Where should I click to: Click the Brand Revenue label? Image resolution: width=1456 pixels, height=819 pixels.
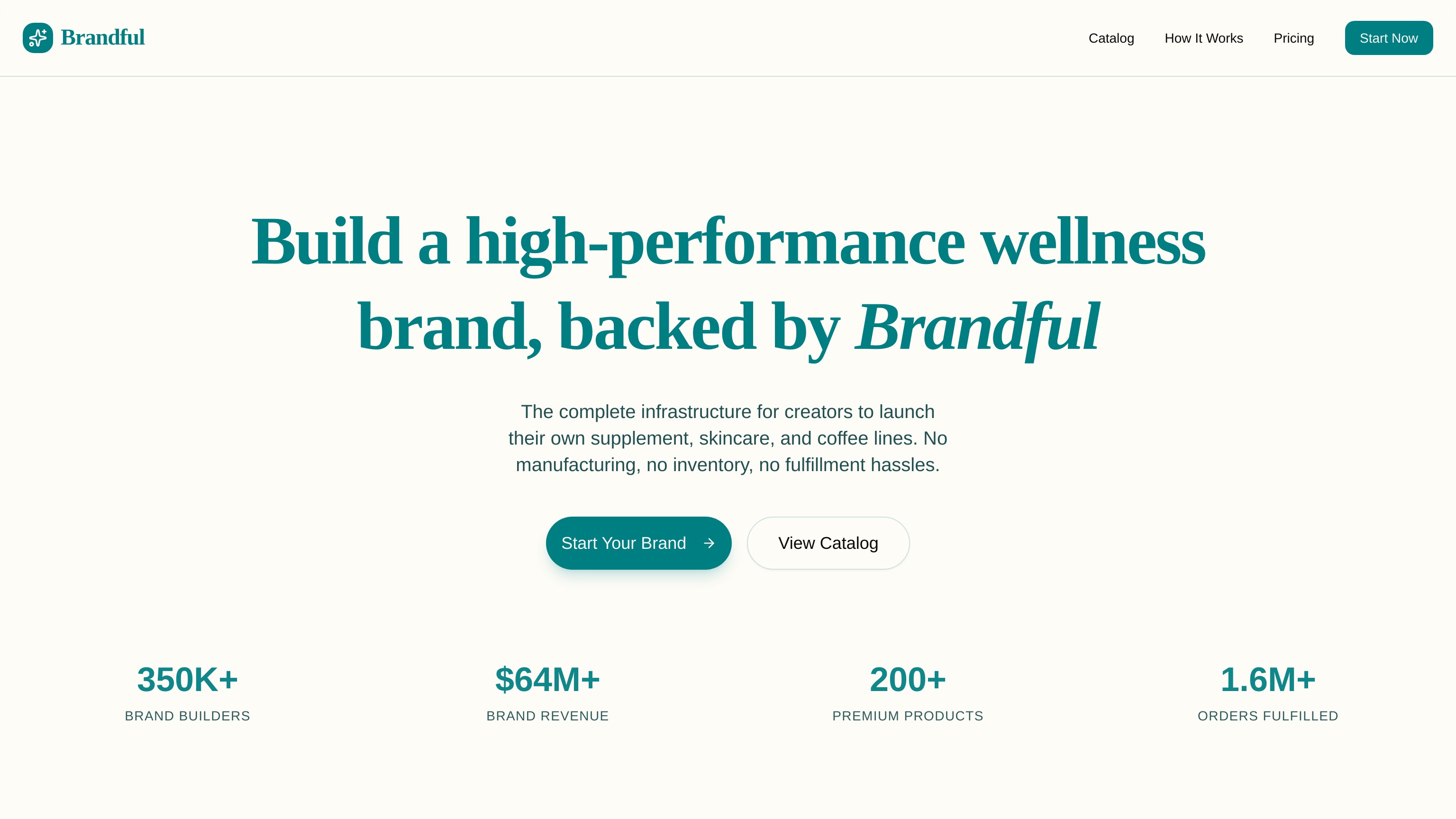pos(547,716)
